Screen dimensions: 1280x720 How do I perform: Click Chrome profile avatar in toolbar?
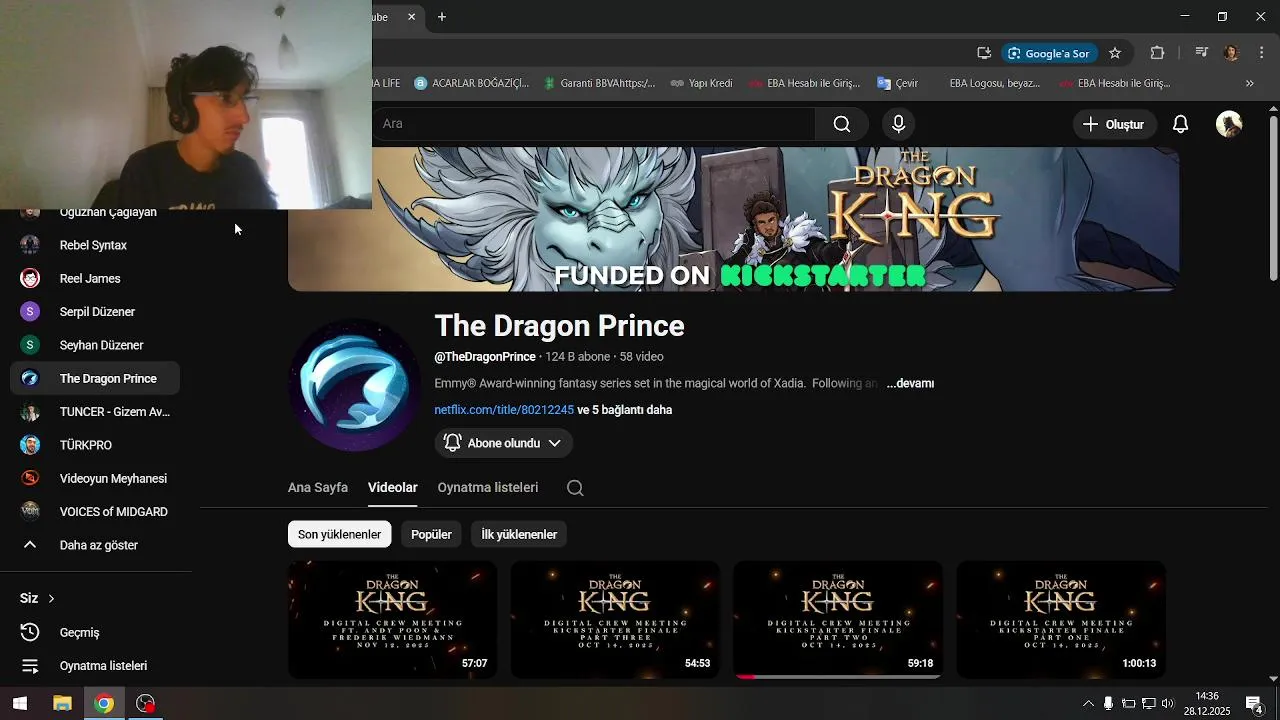tap(1231, 53)
